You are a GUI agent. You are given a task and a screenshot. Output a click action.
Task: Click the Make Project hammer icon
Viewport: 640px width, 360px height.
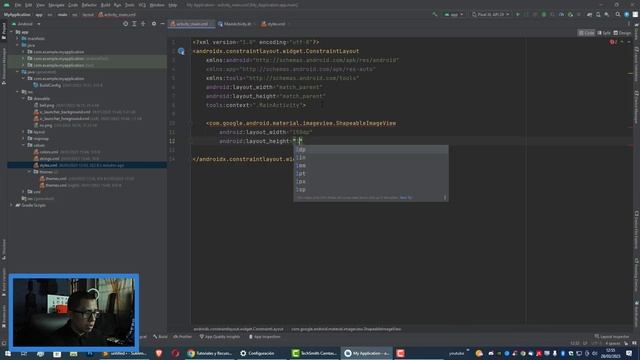tap(435, 14)
